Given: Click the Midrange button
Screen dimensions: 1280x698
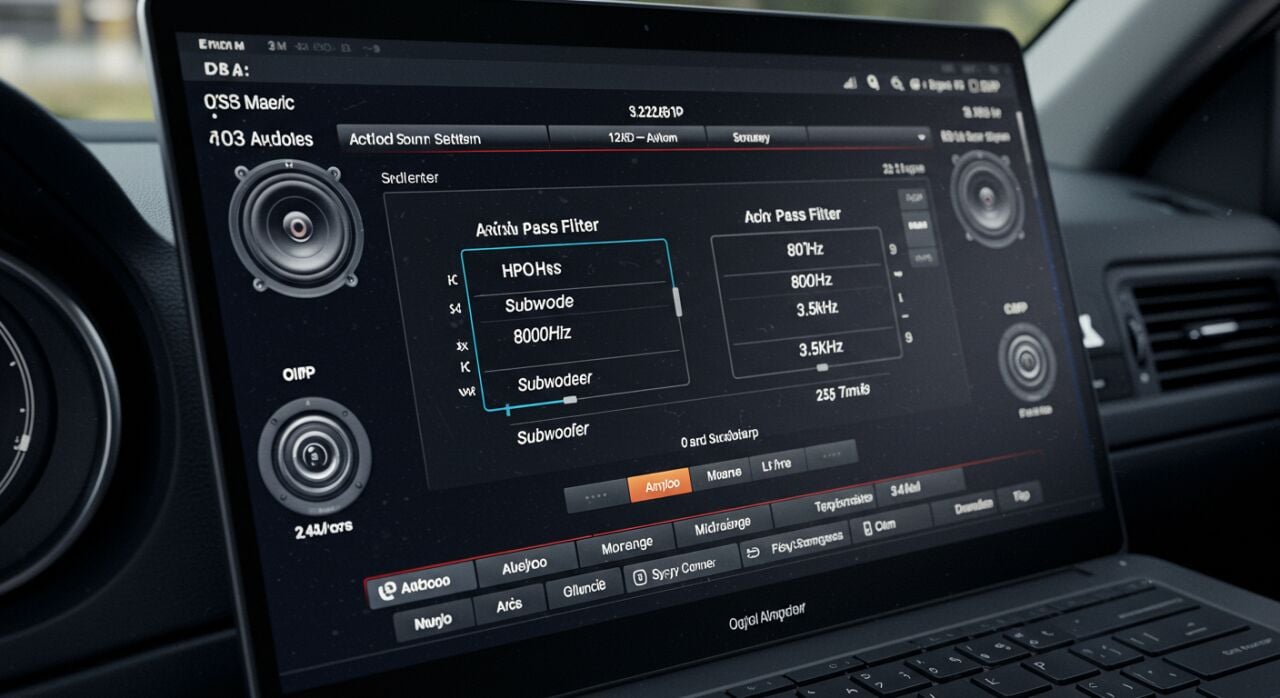Looking at the screenshot, I should [726, 525].
